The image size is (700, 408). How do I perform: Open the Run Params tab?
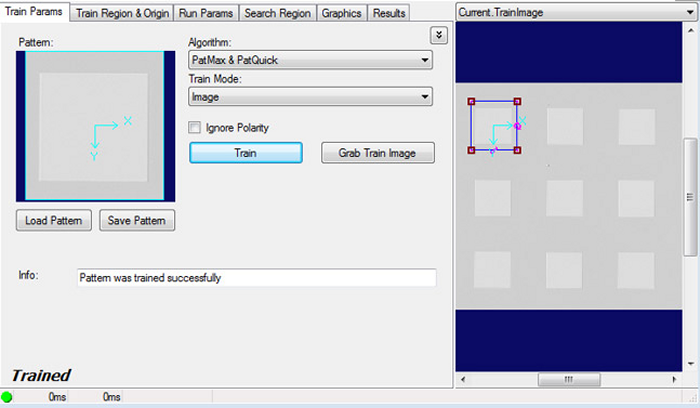point(207,13)
